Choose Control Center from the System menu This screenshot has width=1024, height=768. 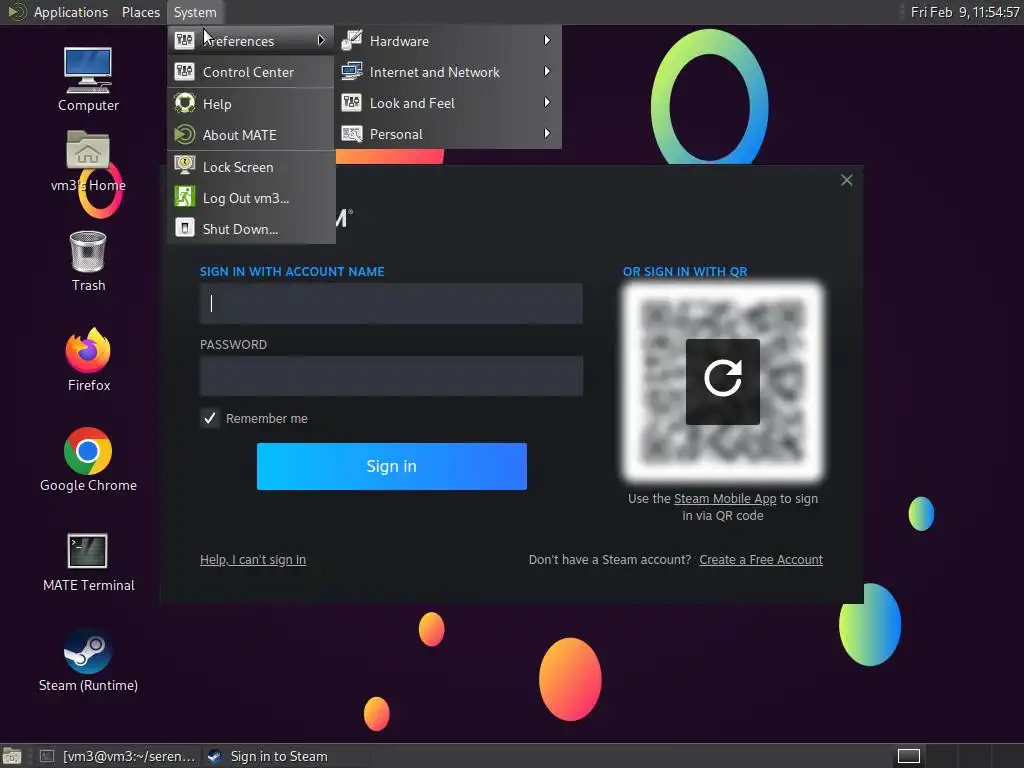[x=251, y=72]
